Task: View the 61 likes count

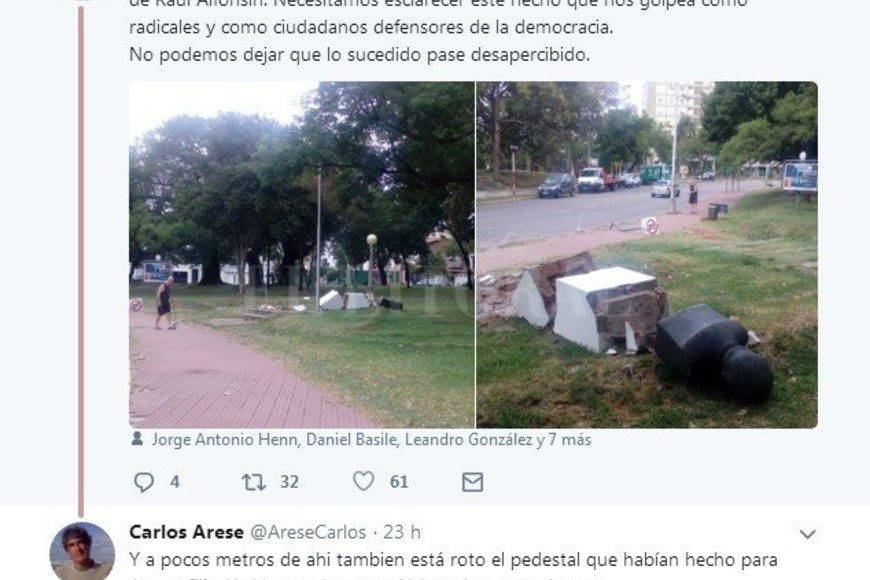Action: [399, 482]
